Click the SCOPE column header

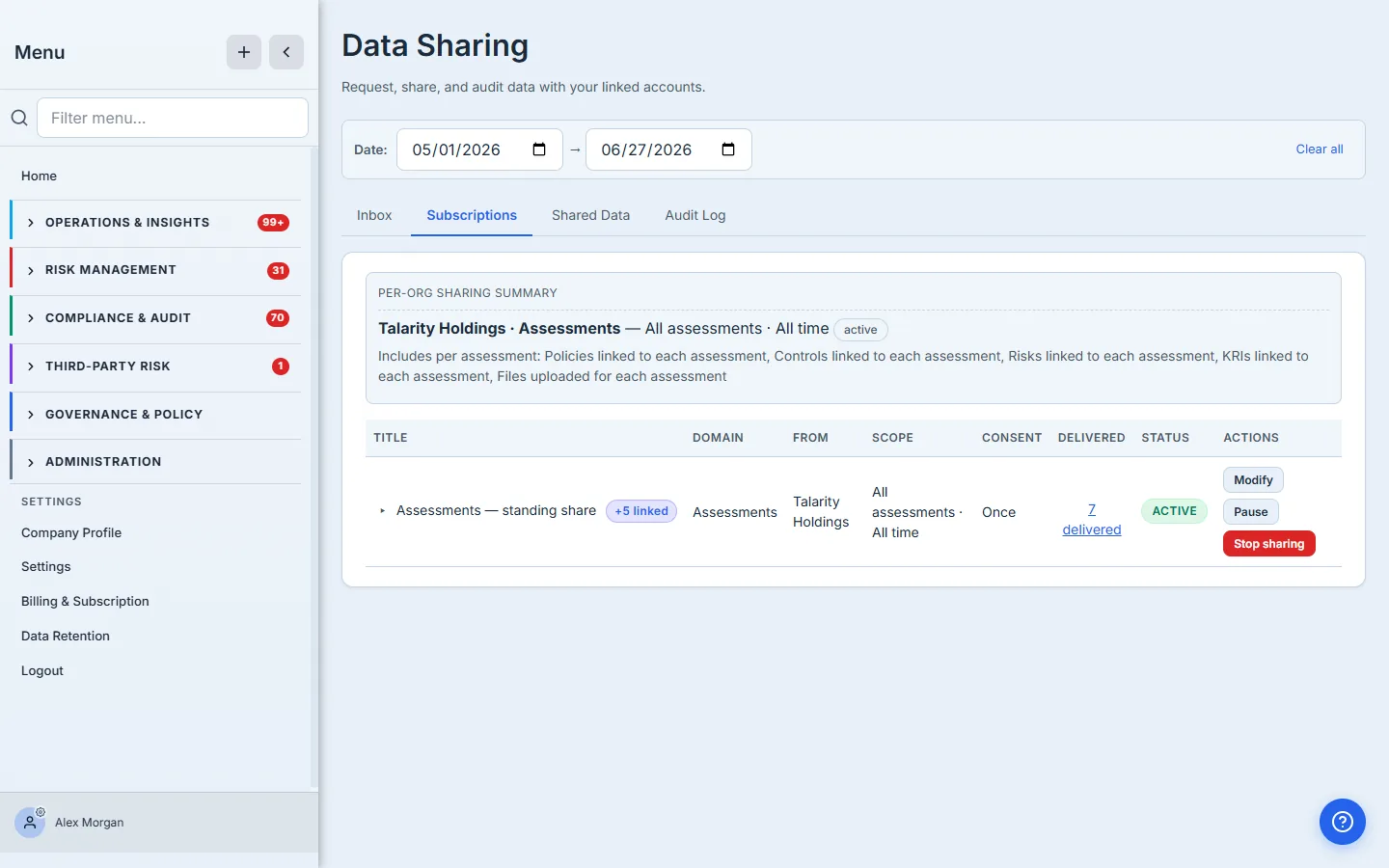892,438
